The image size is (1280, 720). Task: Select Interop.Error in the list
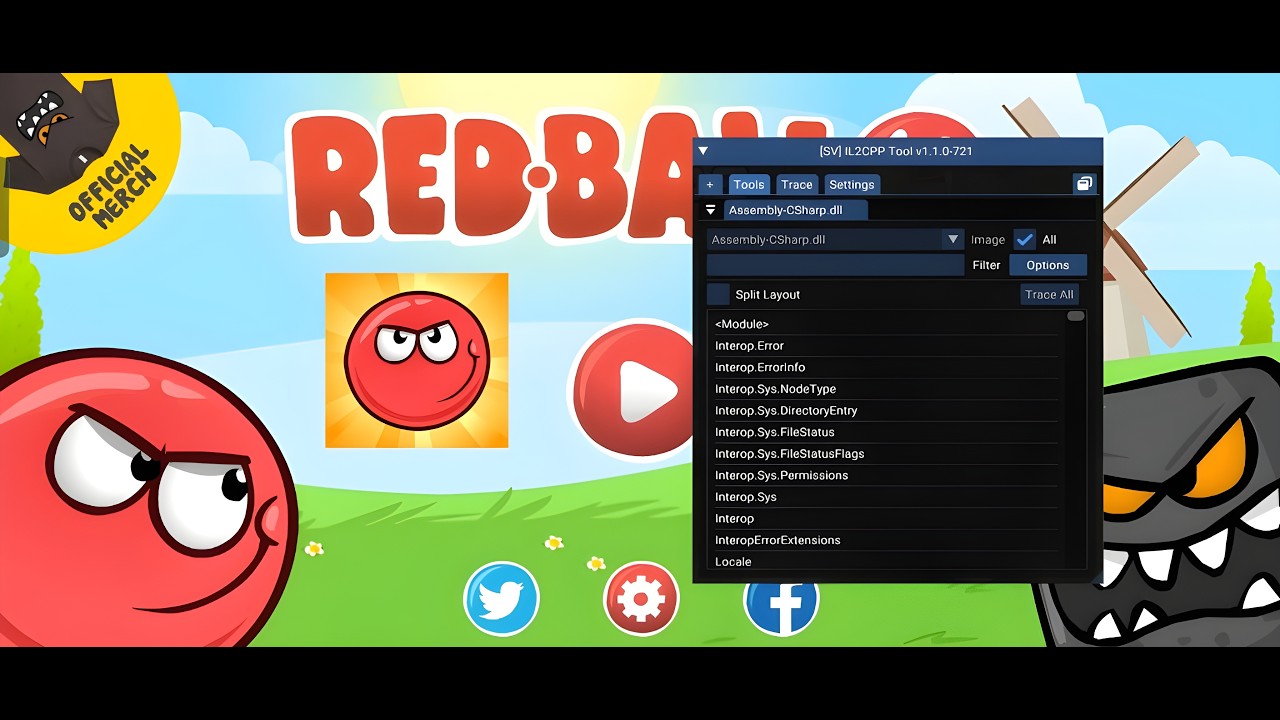(886, 346)
